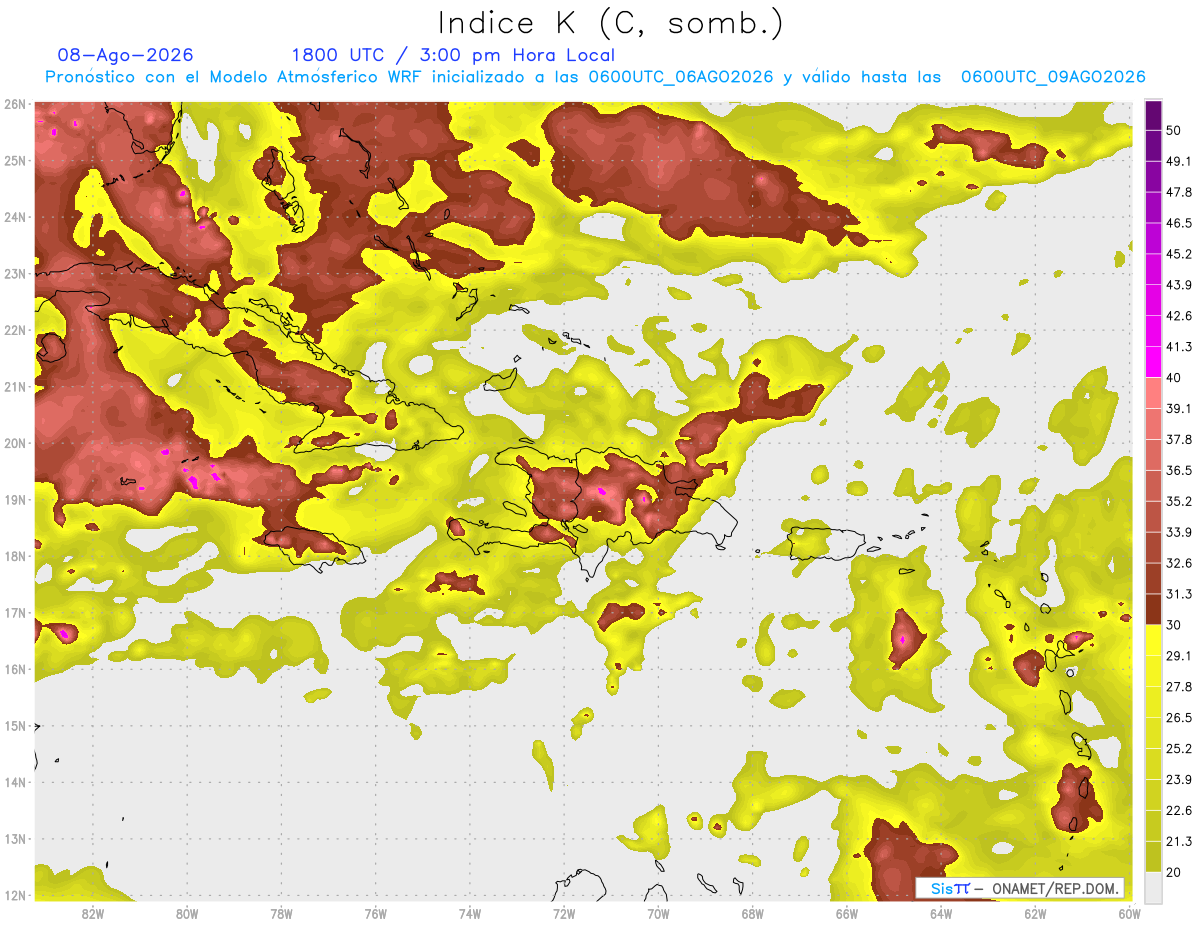Click the "23N" latitude label

coord(15,273)
